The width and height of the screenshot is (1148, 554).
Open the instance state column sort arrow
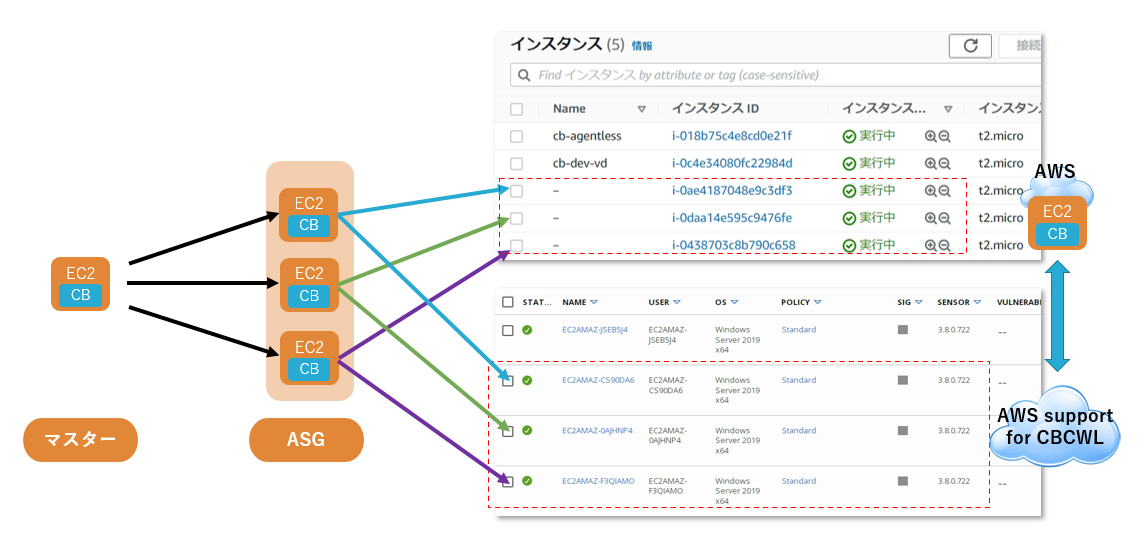coord(948,109)
